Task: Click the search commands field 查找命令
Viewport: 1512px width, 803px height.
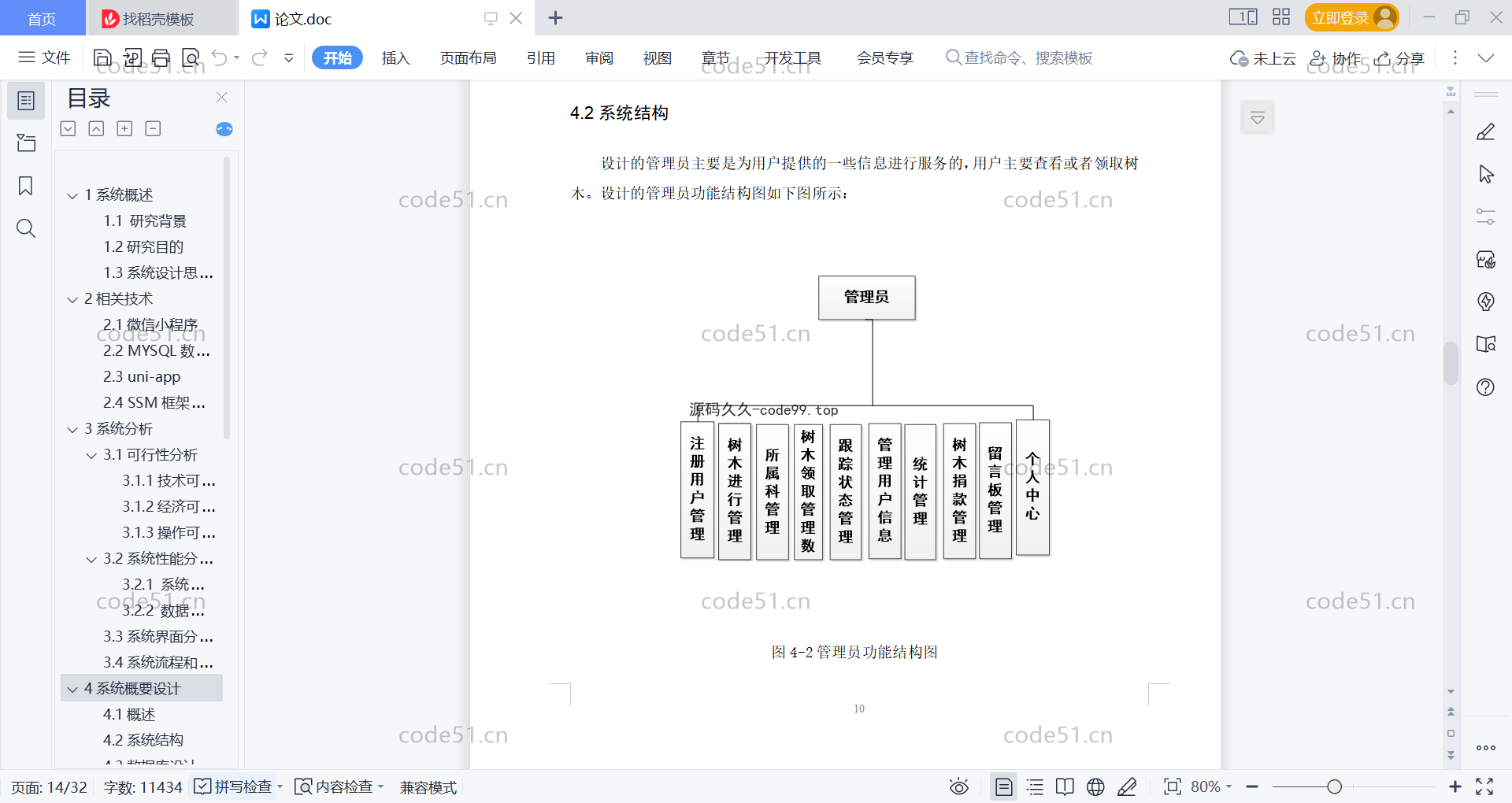Action: point(1019,57)
